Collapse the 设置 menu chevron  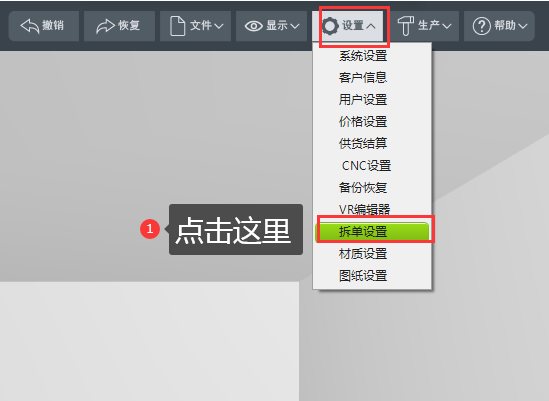(371, 26)
